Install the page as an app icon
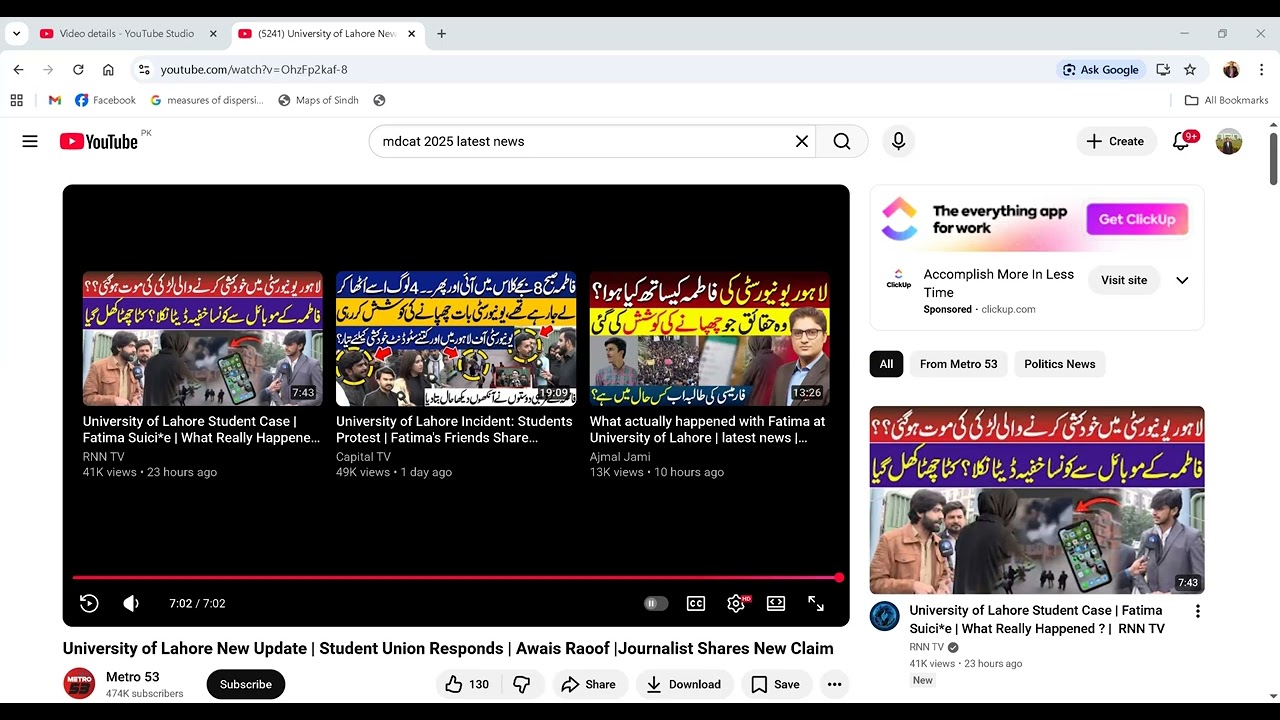Screen dimensions: 1280x720 1163,70
